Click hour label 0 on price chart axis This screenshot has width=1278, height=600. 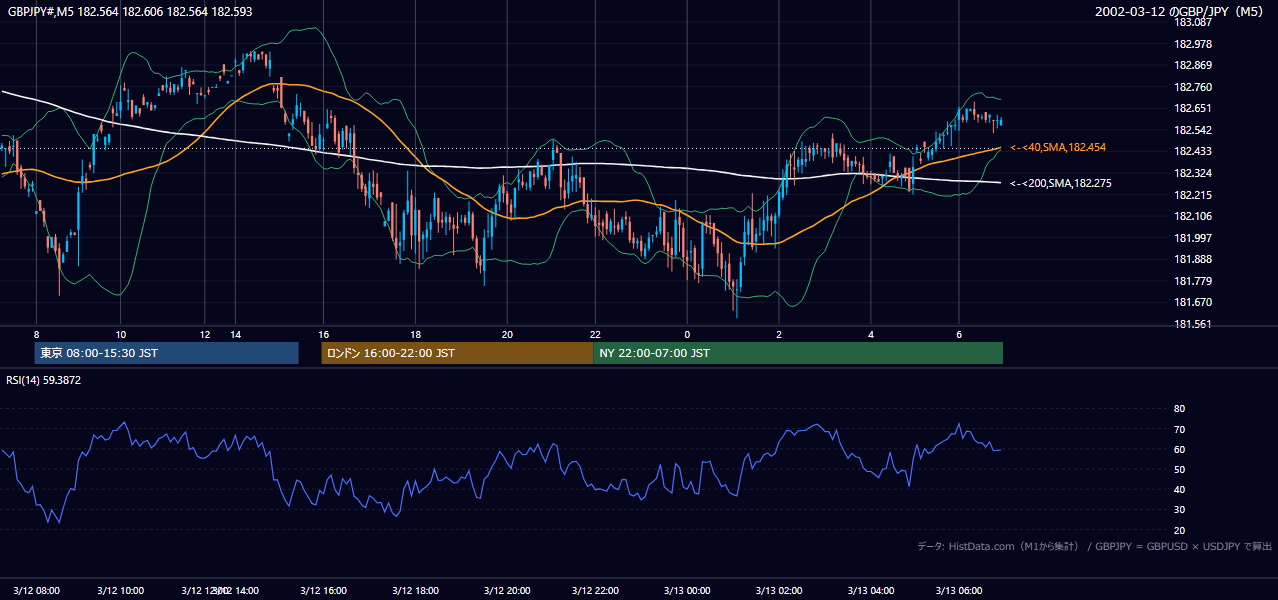coord(687,334)
